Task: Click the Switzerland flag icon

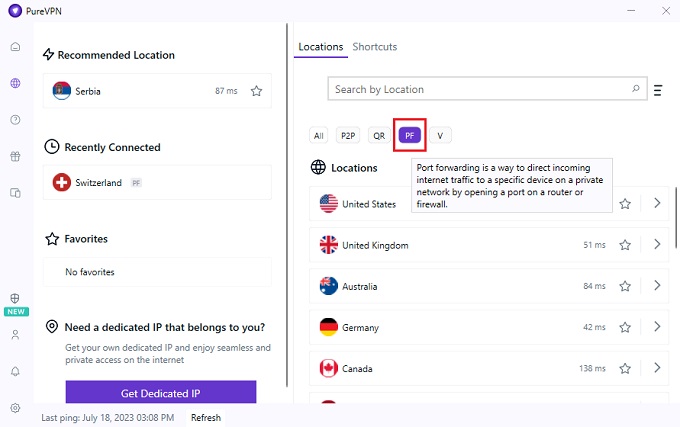Action: click(x=62, y=183)
